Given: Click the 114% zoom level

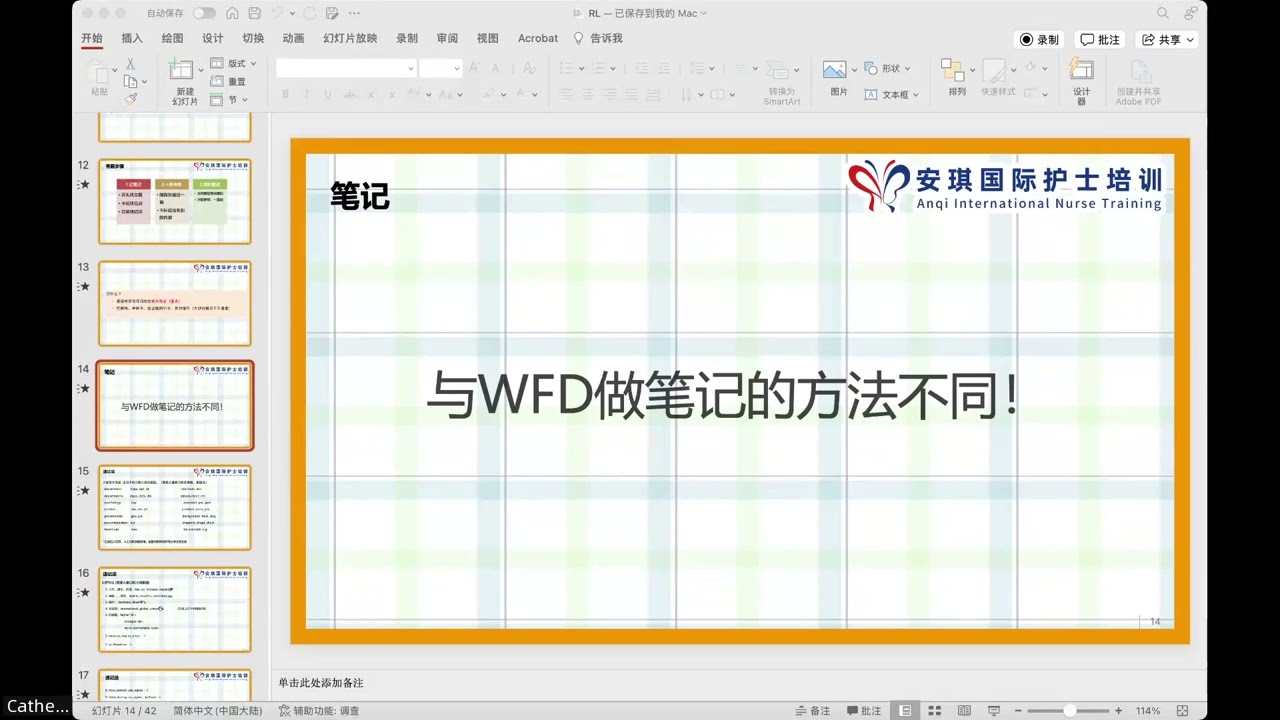Looking at the screenshot, I should click(1148, 711).
